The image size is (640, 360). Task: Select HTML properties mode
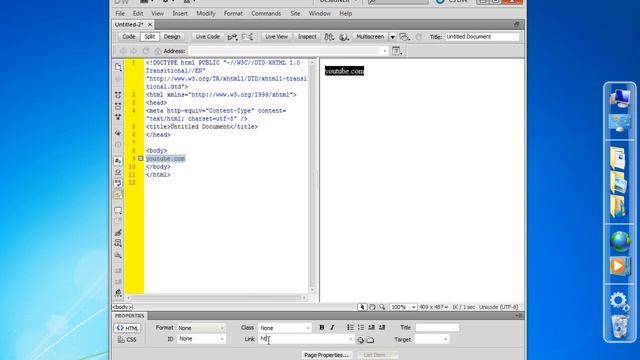(127, 328)
